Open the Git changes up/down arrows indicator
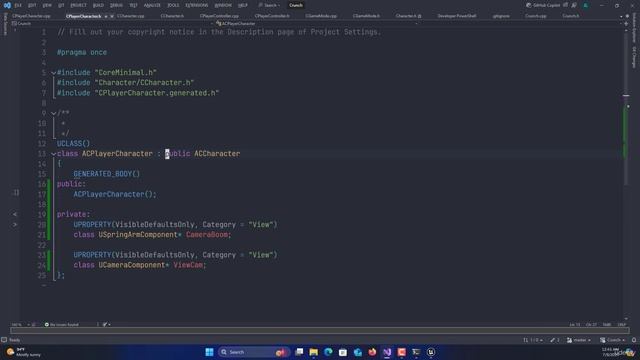The image size is (640, 360). tap(533, 340)
